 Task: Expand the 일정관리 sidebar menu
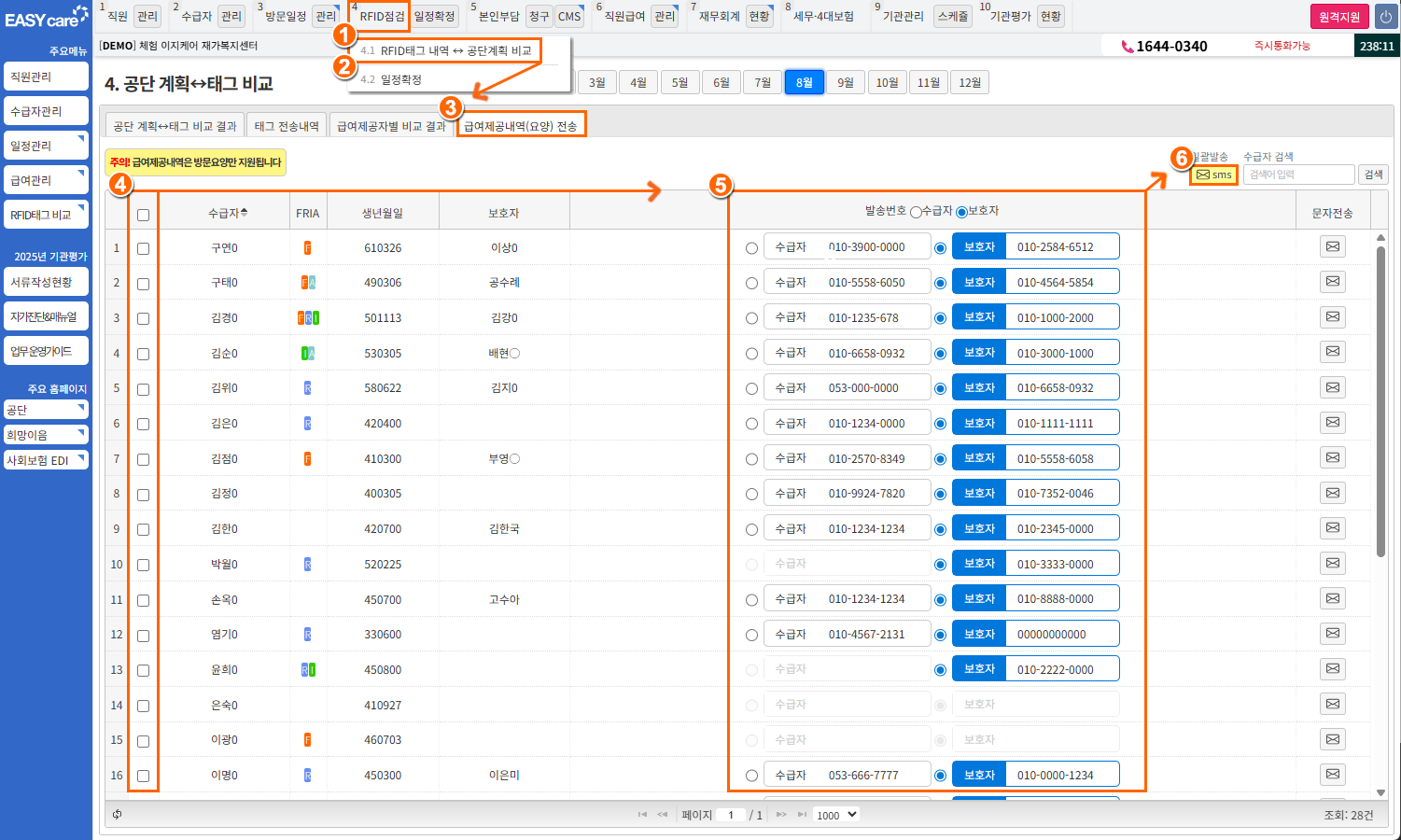46,146
